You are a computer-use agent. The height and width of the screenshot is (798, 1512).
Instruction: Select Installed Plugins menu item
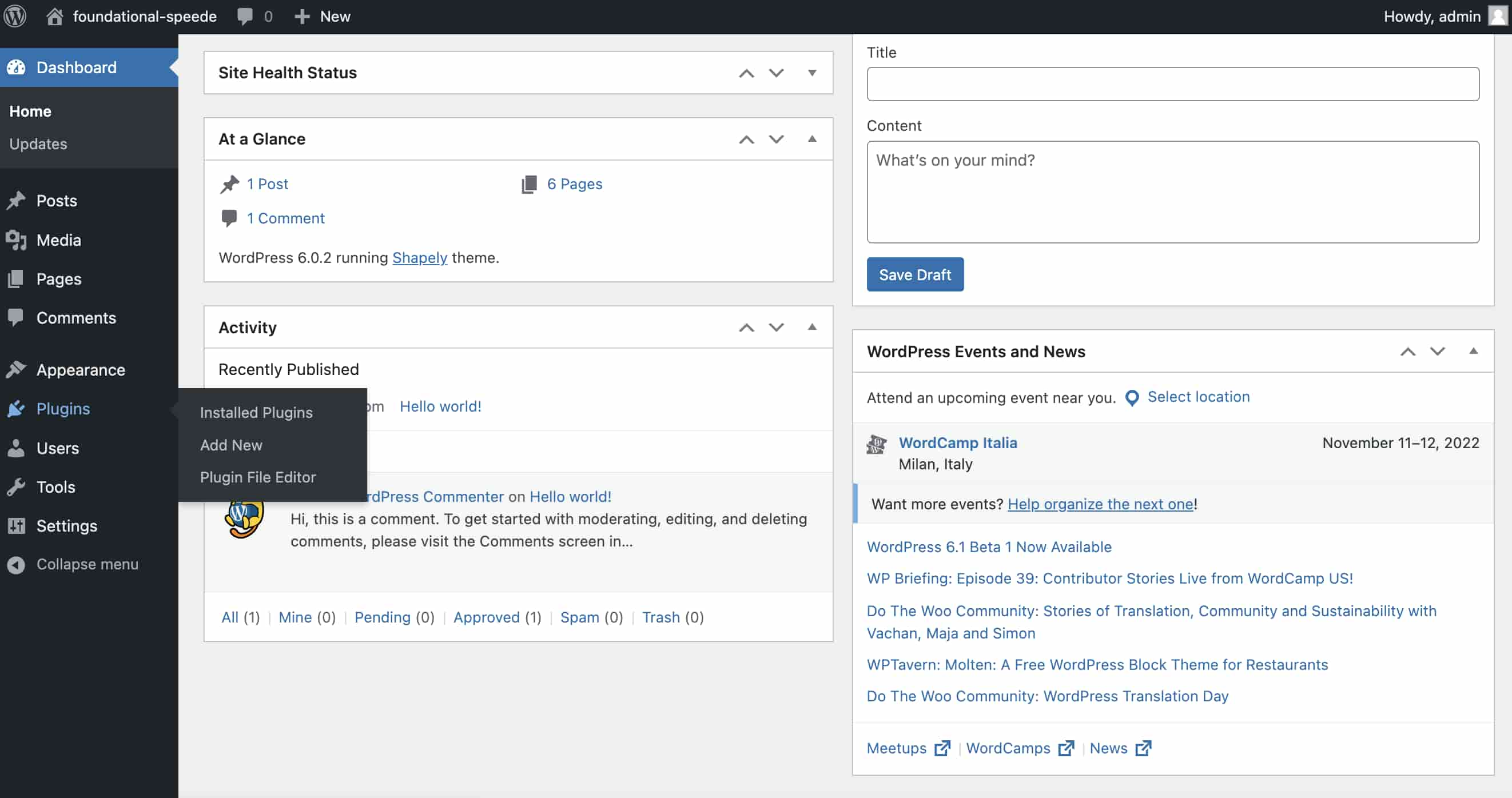click(x=257, y=412)
